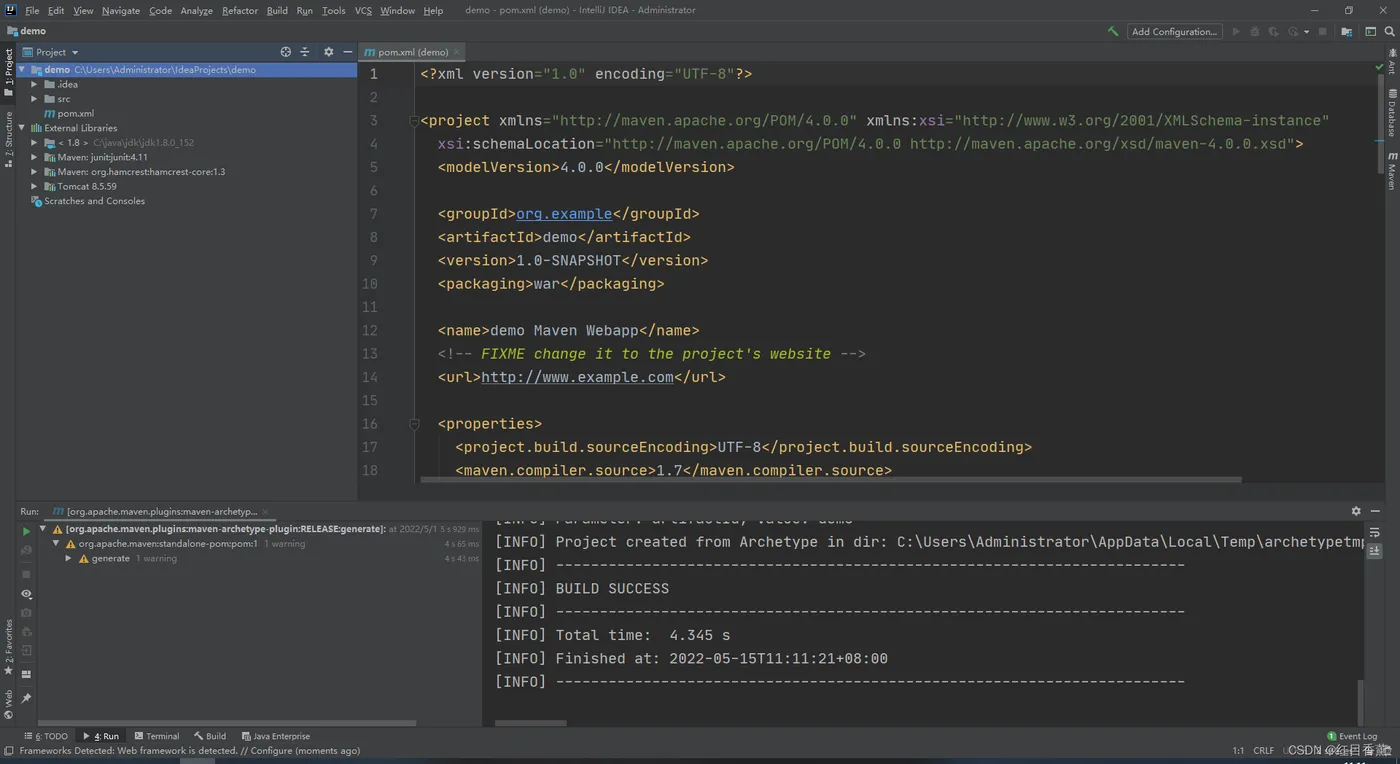Close the maven-archetype Run tab
Screen dimensions: 1400x764
(x=265, y=511)
